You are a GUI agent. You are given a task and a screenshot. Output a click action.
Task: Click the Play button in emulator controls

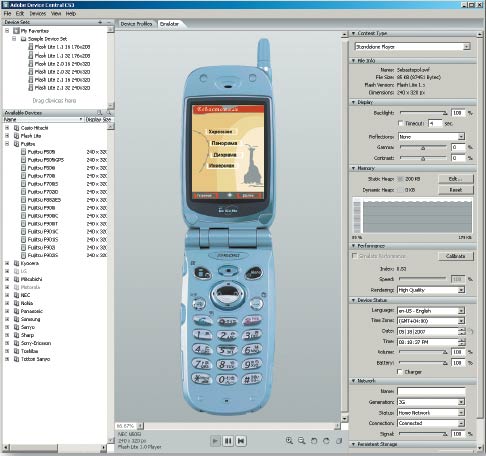click(x=215, y=441)
